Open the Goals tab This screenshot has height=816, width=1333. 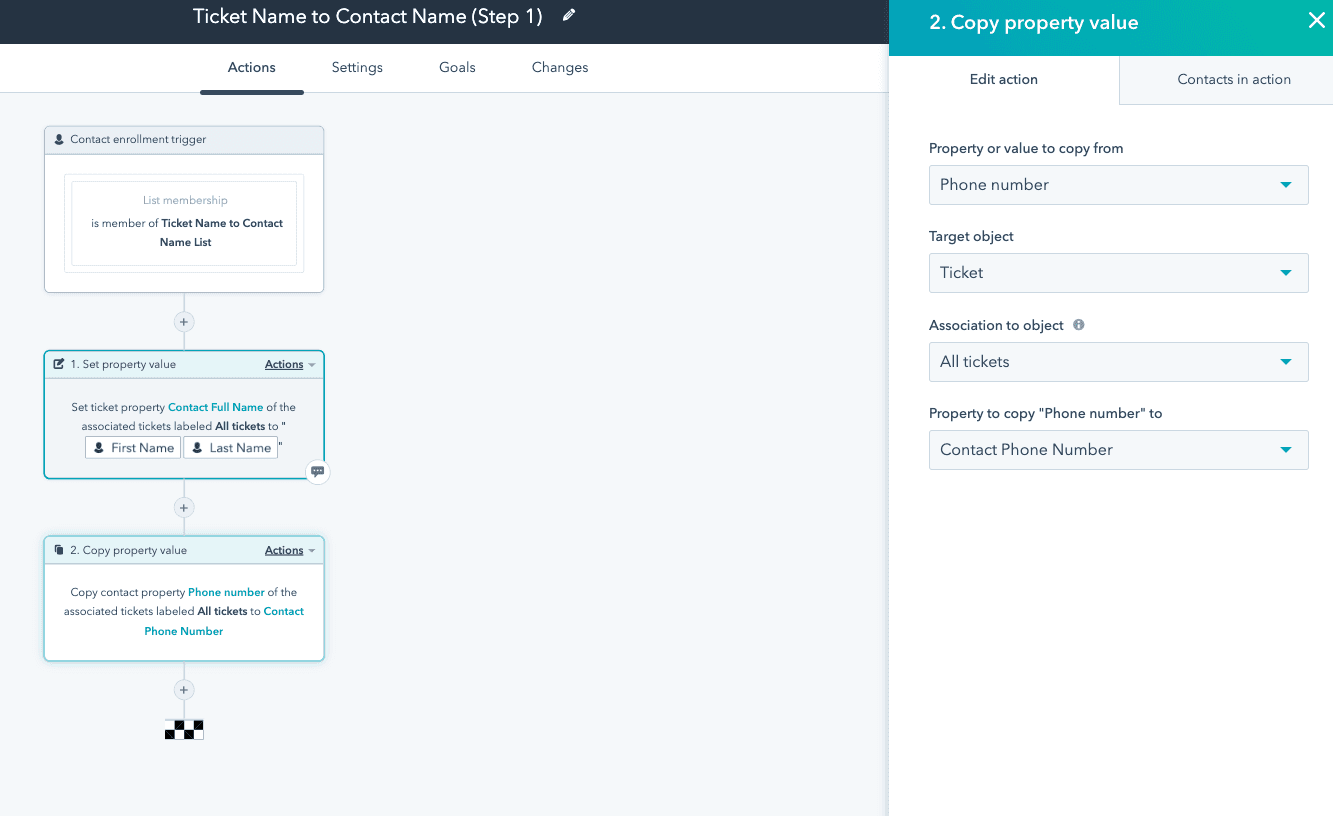(x=457, y=68)
